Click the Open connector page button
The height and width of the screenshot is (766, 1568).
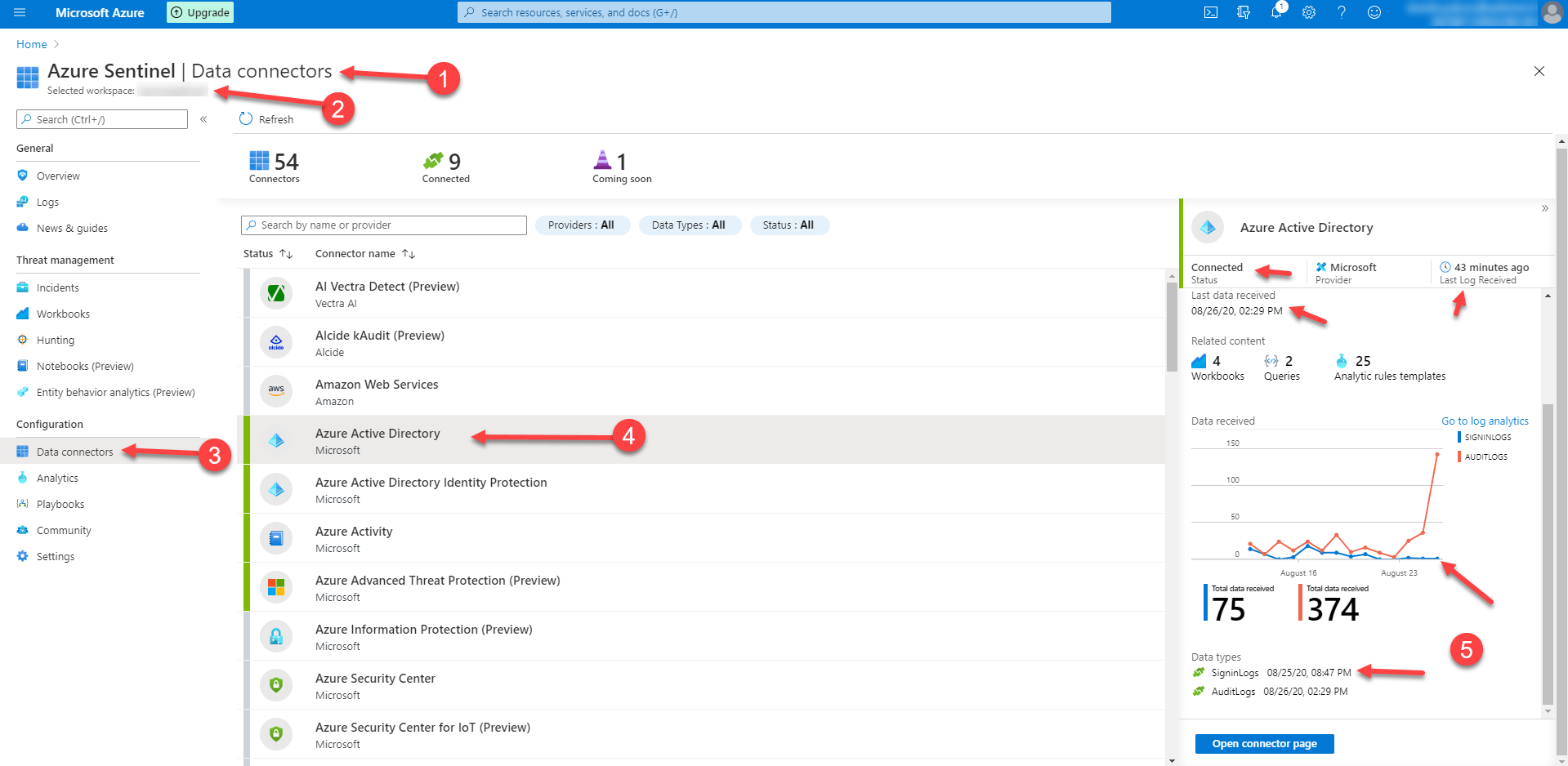(1264, 743)
